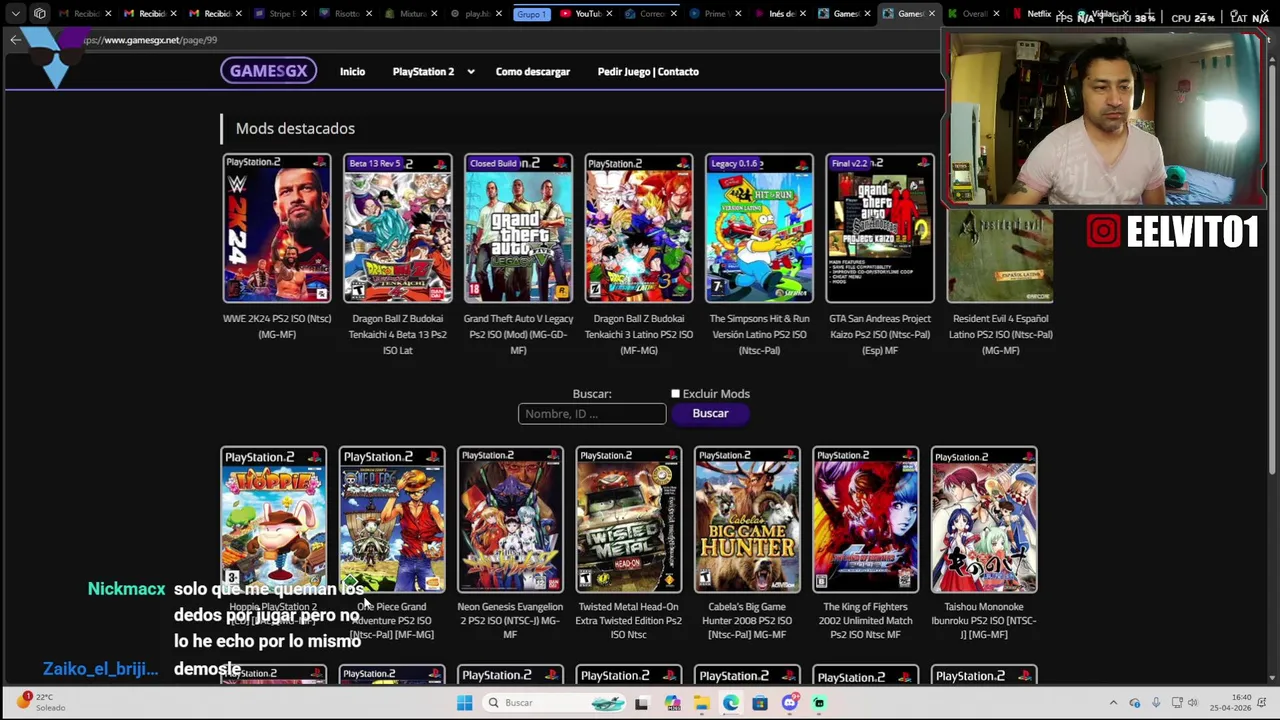Open The Simpsons Hit & Run cover
Screen dimensions: 1280x720
(x=759, y=228)
